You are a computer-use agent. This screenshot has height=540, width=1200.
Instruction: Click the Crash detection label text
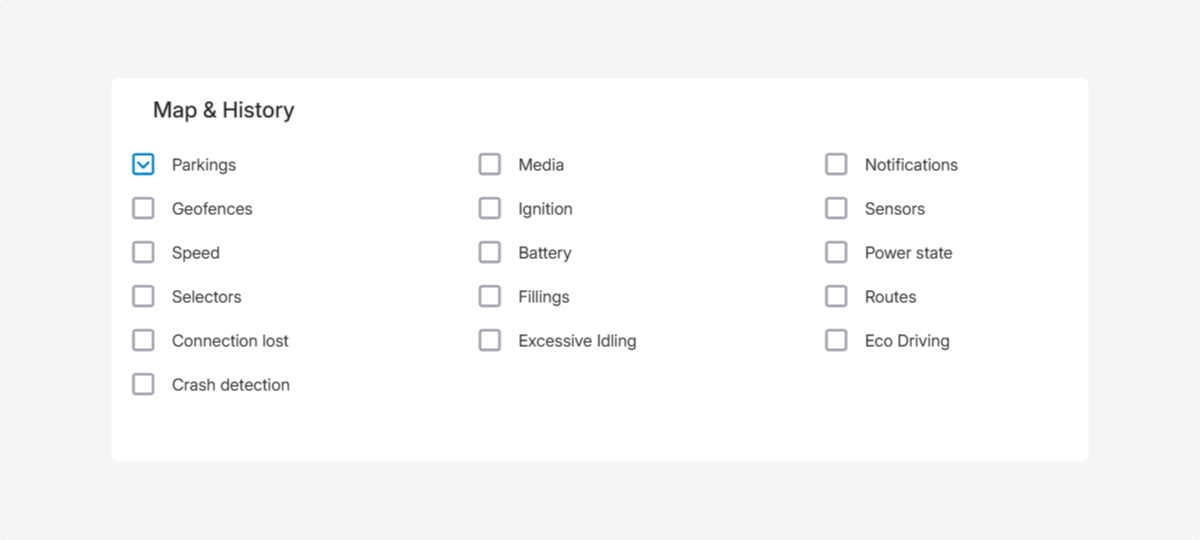[230, 385]
